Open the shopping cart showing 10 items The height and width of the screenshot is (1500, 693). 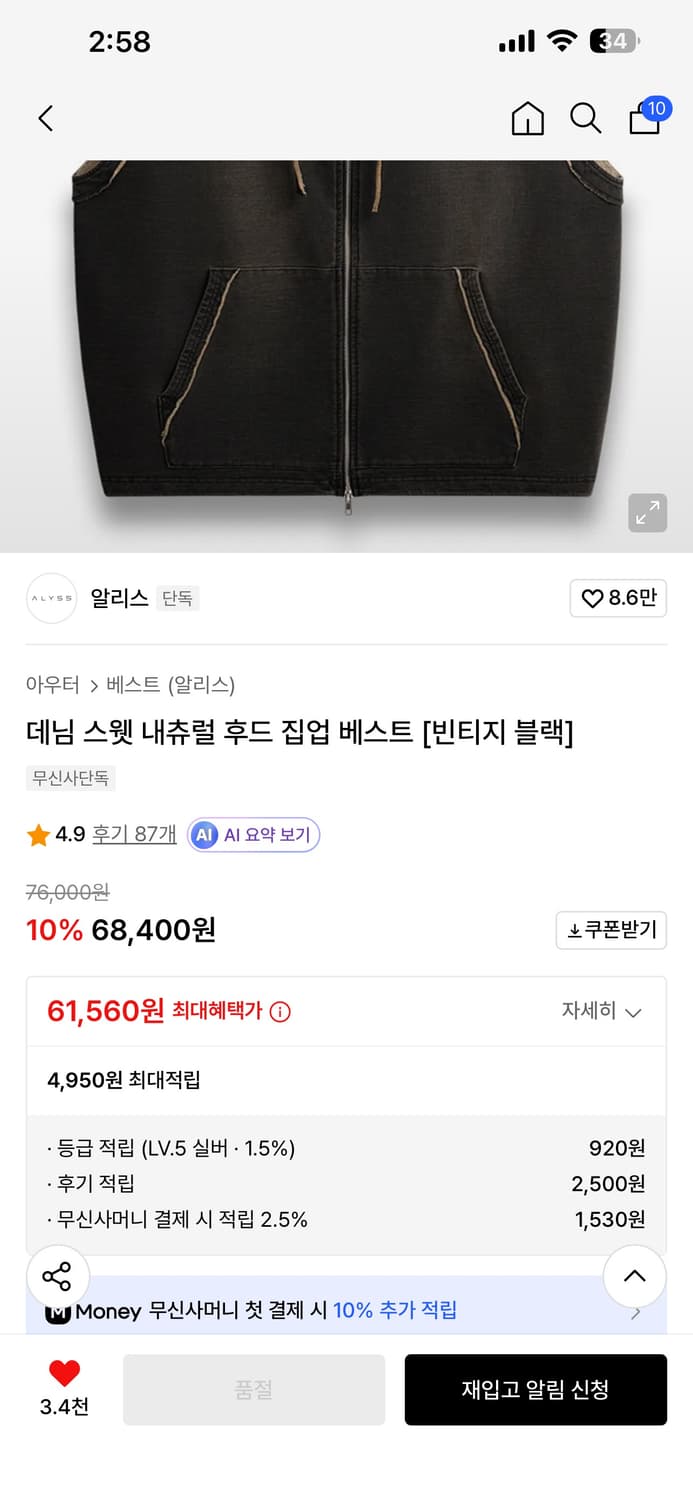[644, 117]
